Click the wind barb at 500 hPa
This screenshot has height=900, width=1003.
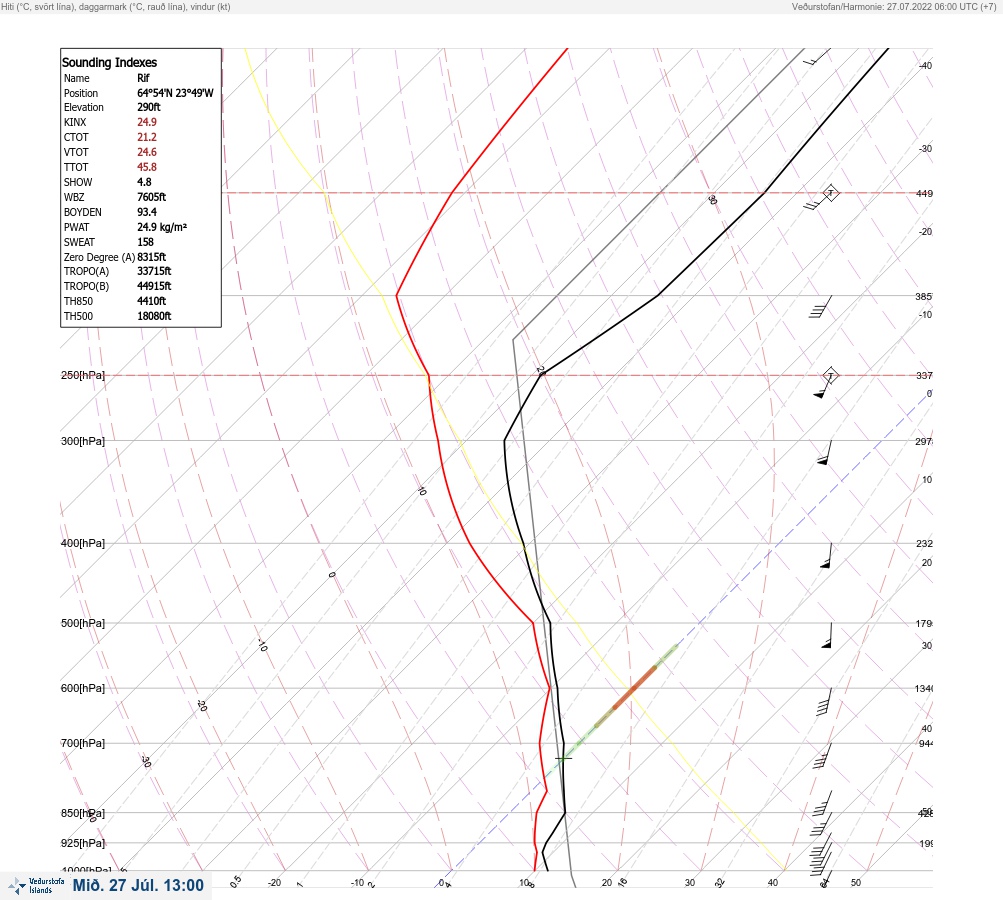click(827, 635)
